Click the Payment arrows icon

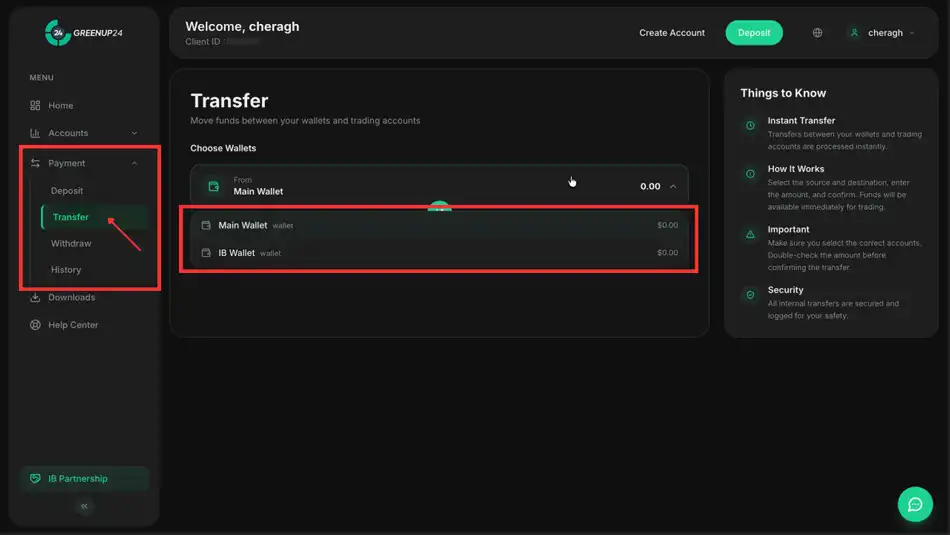pos(35,163)
